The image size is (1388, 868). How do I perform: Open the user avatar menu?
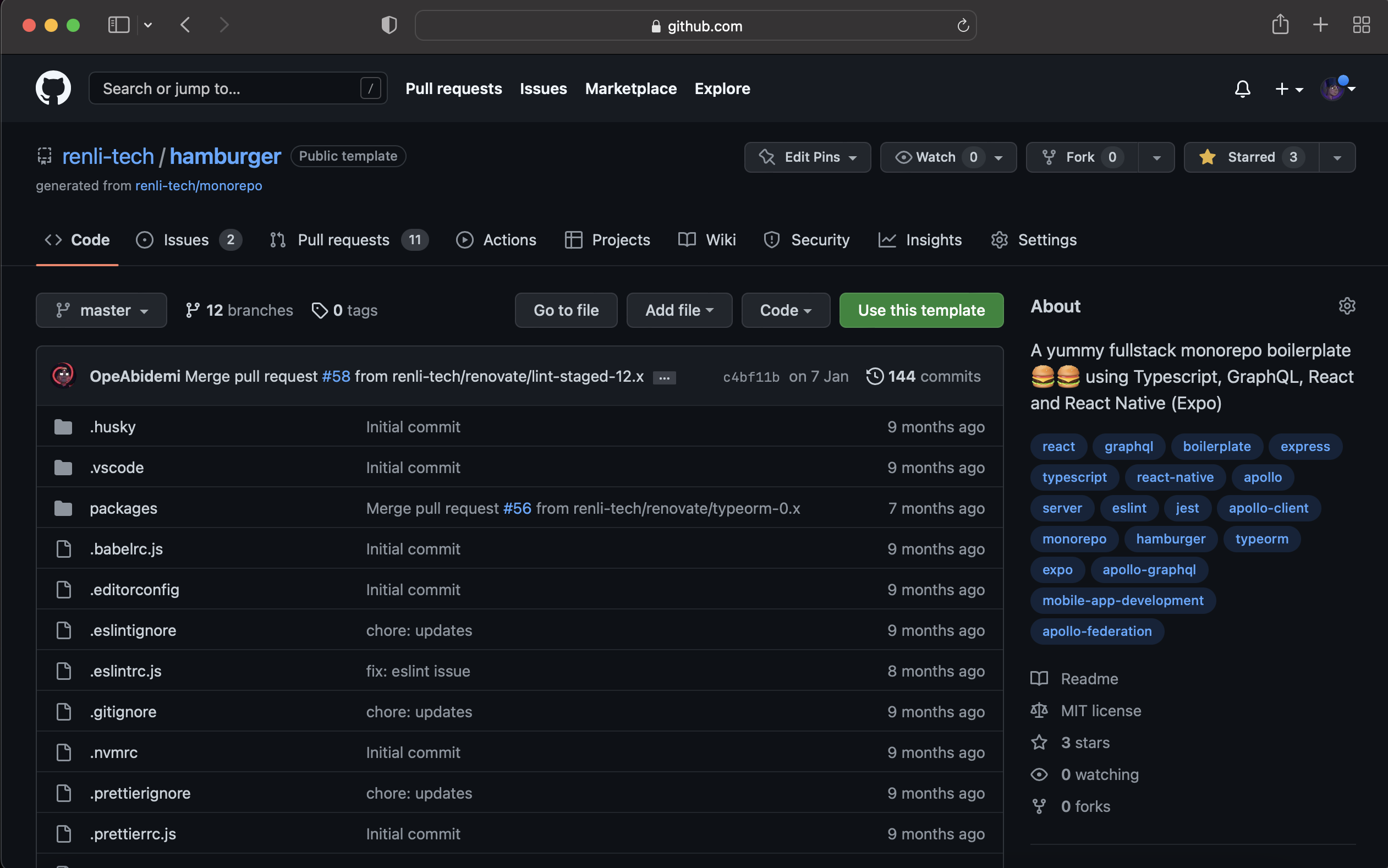1337,89
